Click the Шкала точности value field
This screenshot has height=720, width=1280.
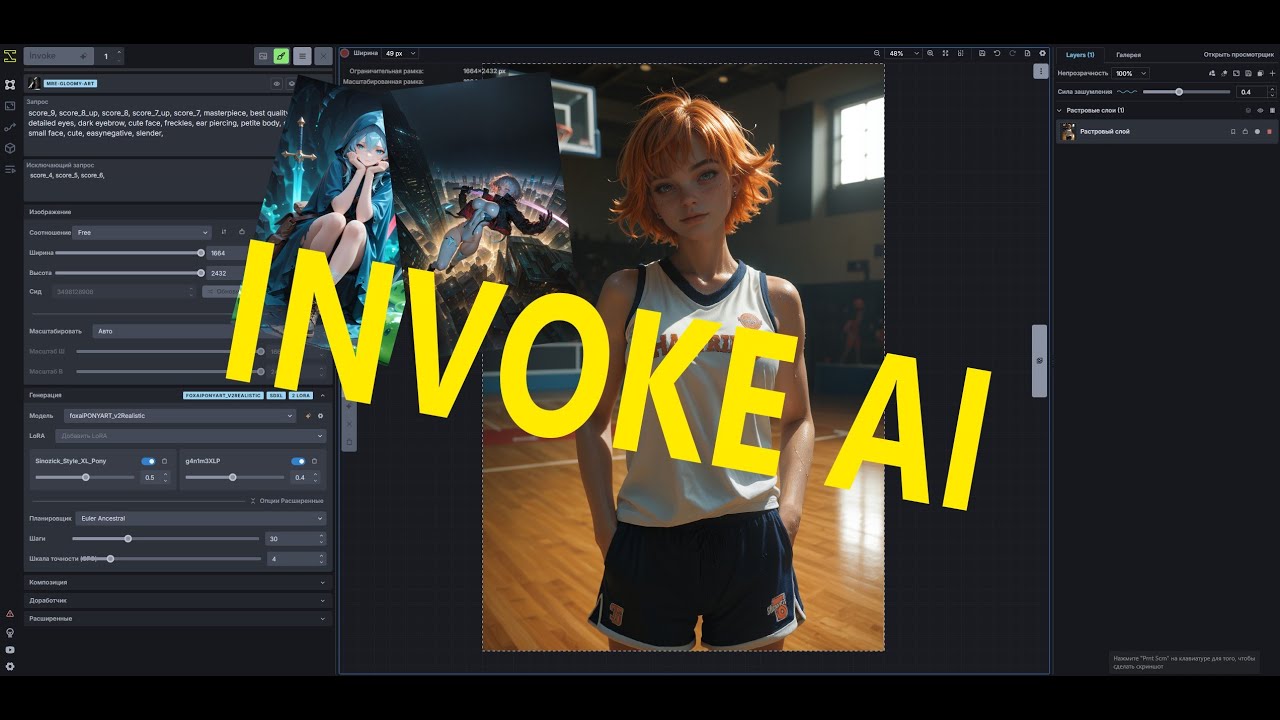click(296, 559)
